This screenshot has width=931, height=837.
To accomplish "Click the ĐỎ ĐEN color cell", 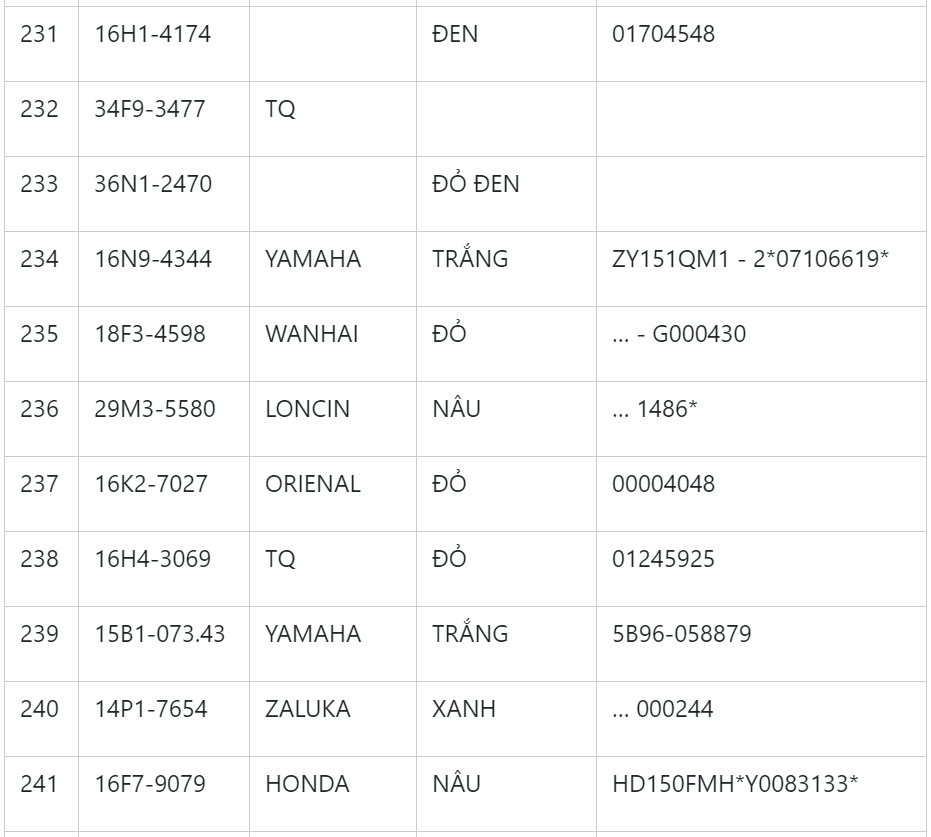I will (476, 184).
